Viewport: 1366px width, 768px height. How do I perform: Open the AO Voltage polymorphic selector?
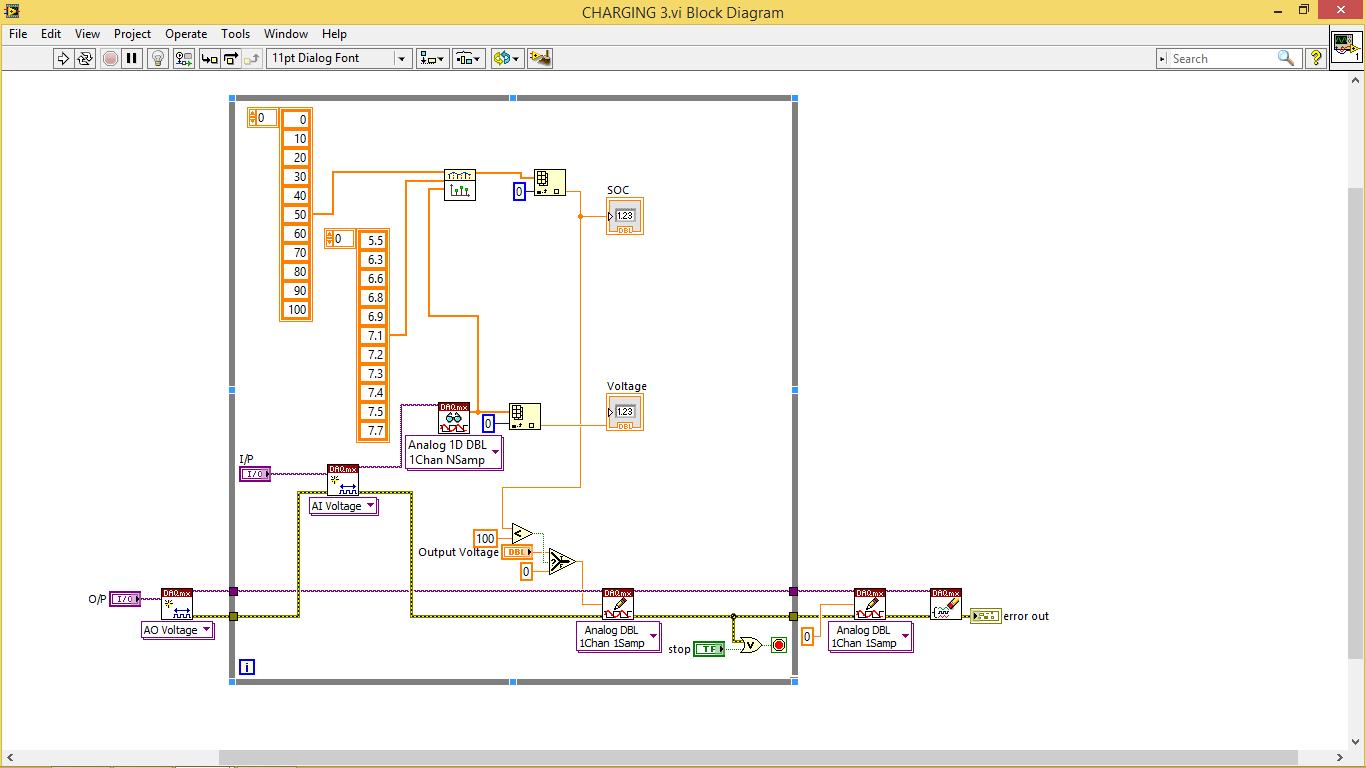[x=178, y=630]
